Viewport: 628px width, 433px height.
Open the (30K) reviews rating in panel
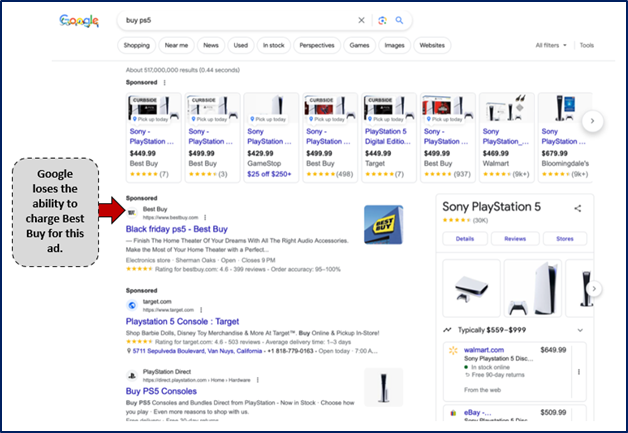click(481, 220)
